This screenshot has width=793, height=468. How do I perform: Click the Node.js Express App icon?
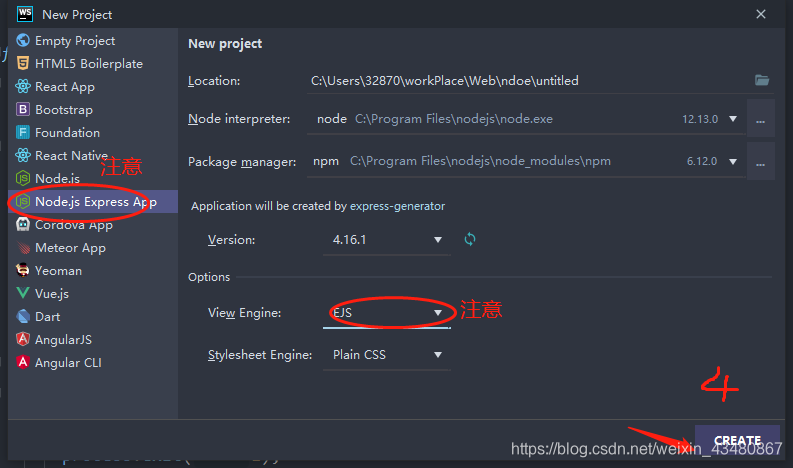(x=23, y=201)
